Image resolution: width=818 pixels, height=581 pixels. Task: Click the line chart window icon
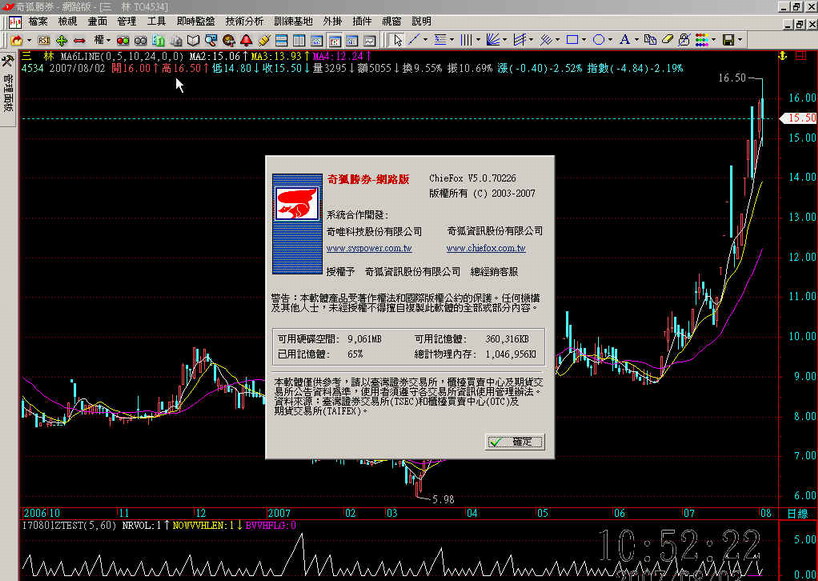point(370,40)
